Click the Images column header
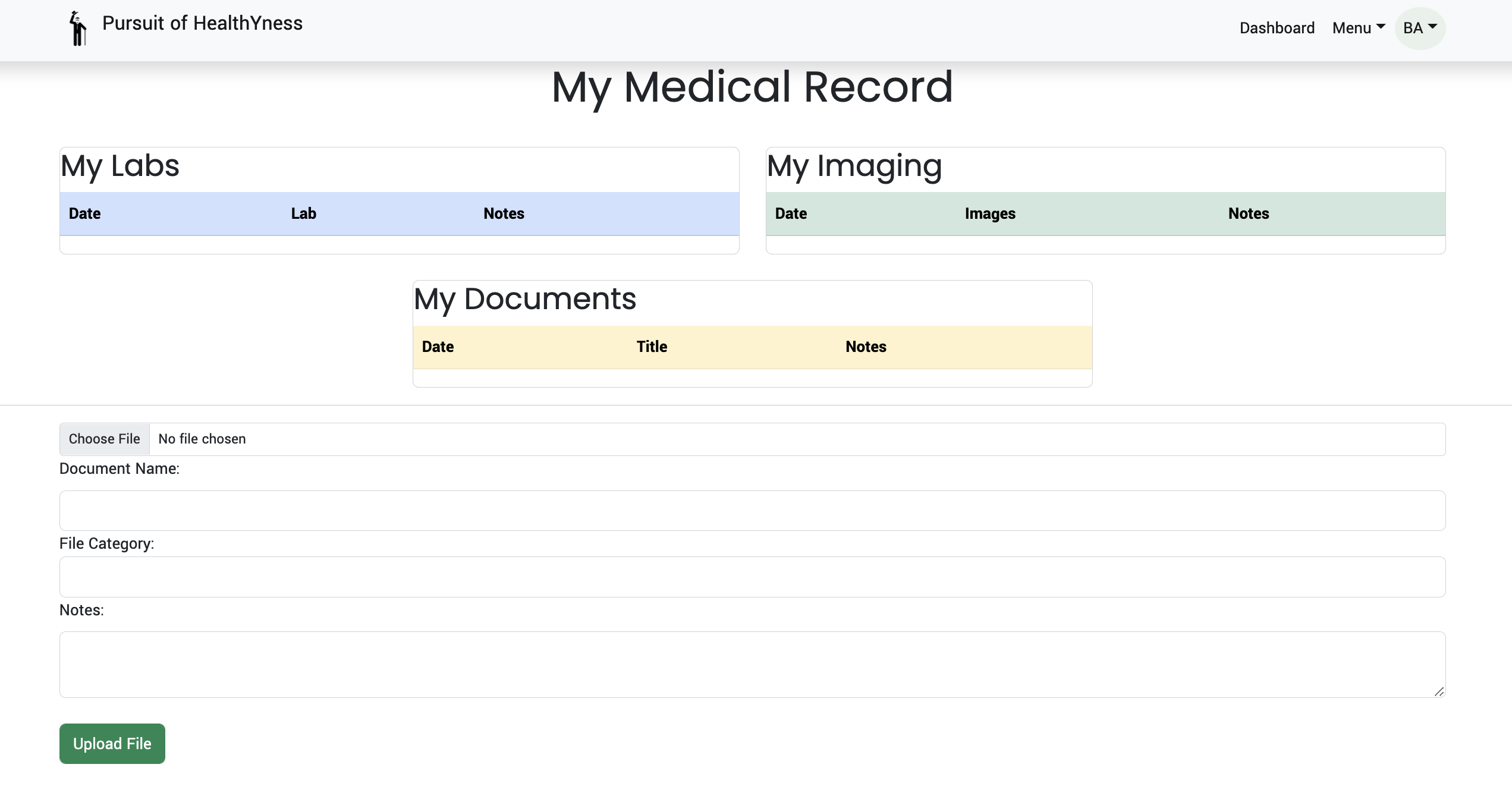 991,213
